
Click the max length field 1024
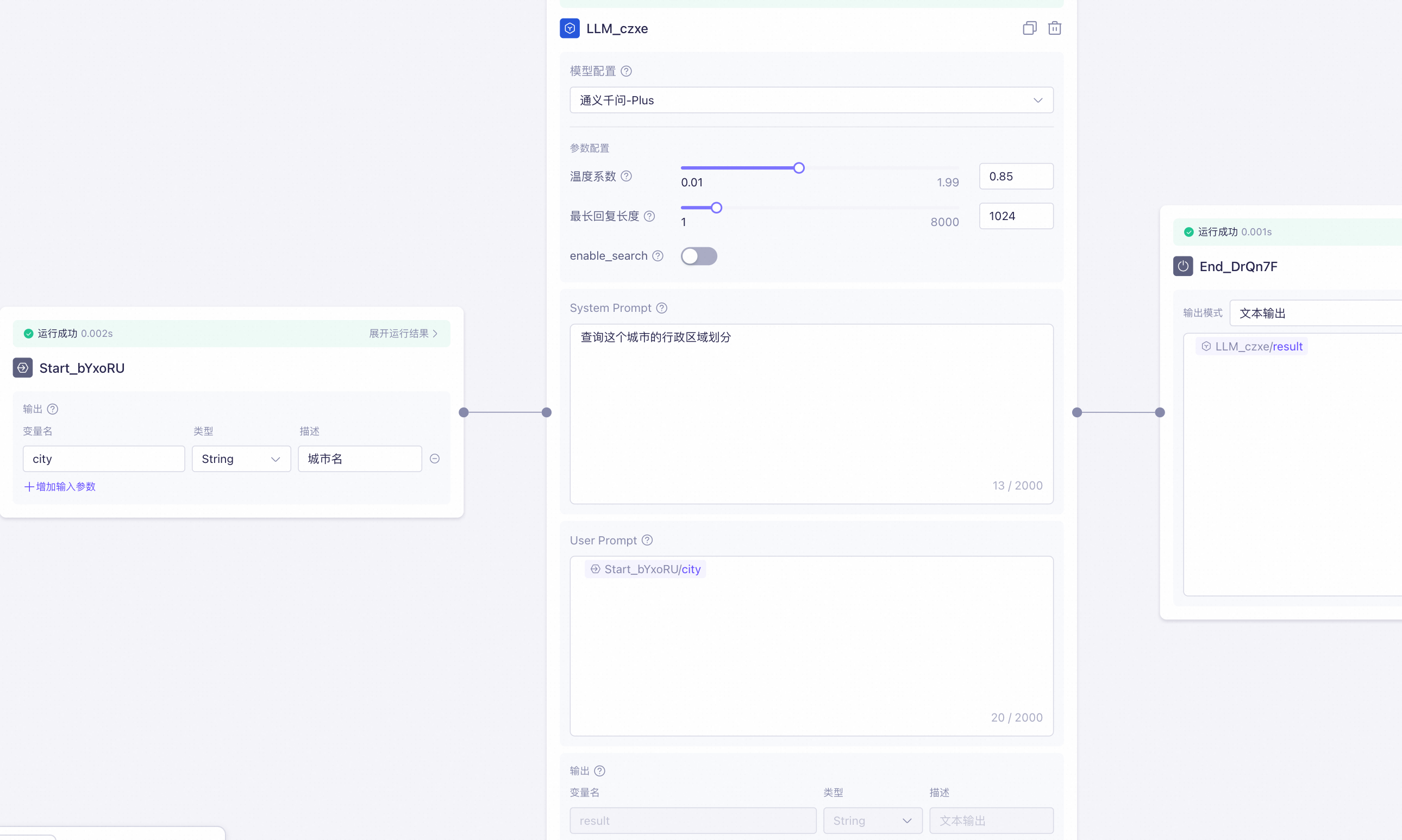pyautogui.click(x=1016, y=216)
